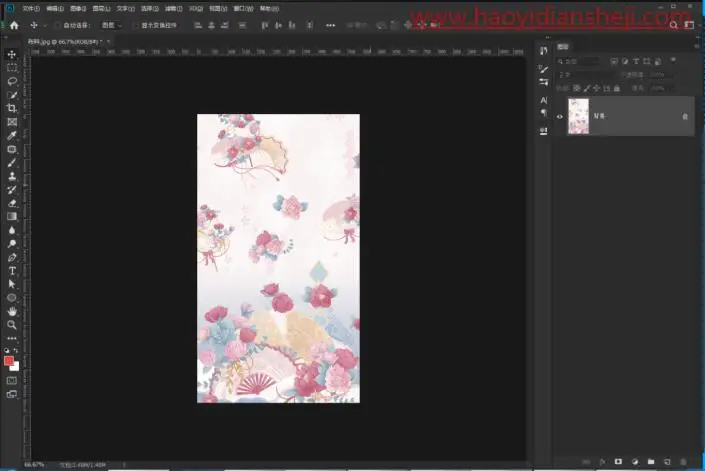Screen dimensions: 705x471
Task: Open the layer style fx icon
Action: tap(602, 462)
